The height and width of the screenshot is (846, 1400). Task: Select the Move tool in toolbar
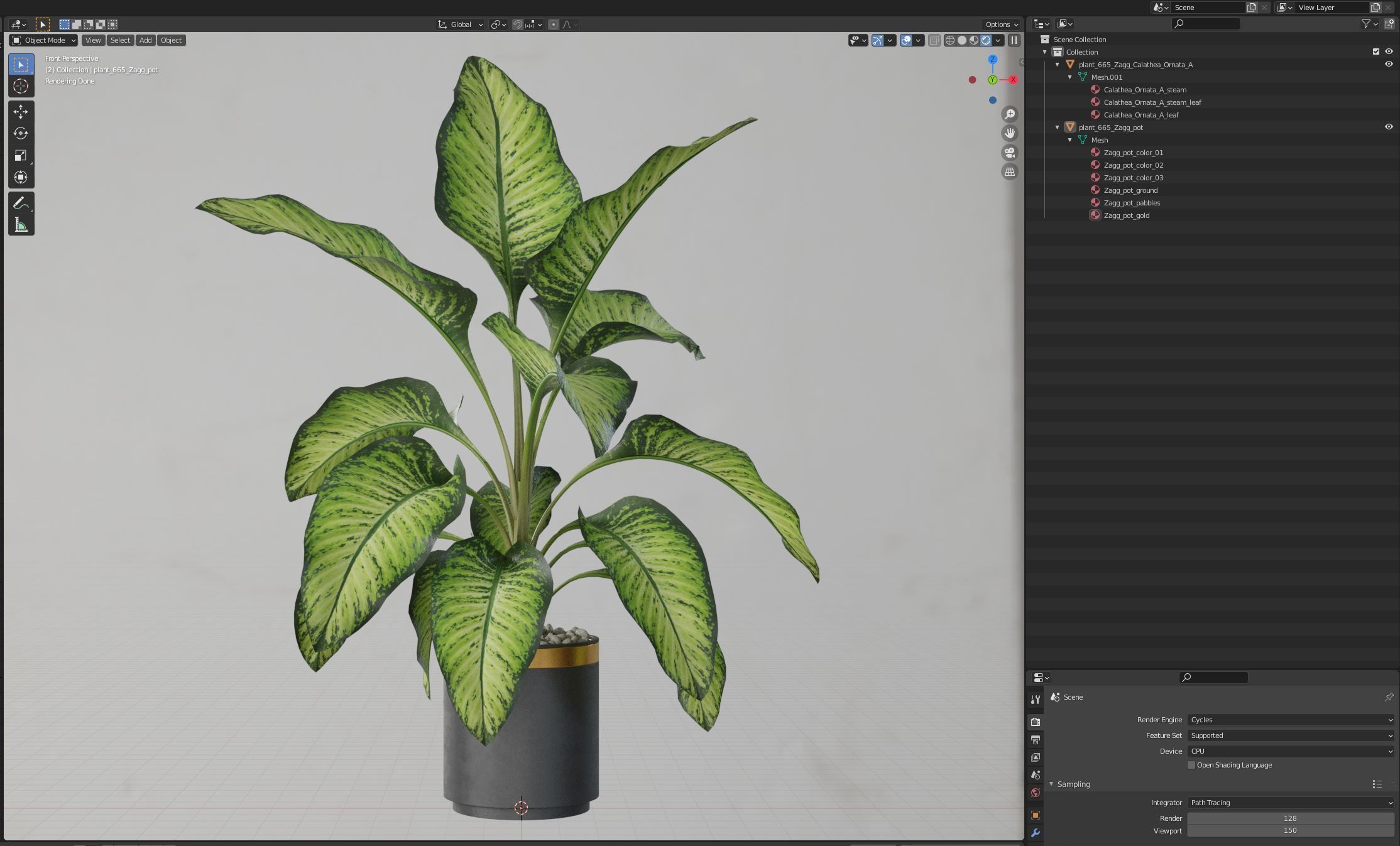coord(21,112)
